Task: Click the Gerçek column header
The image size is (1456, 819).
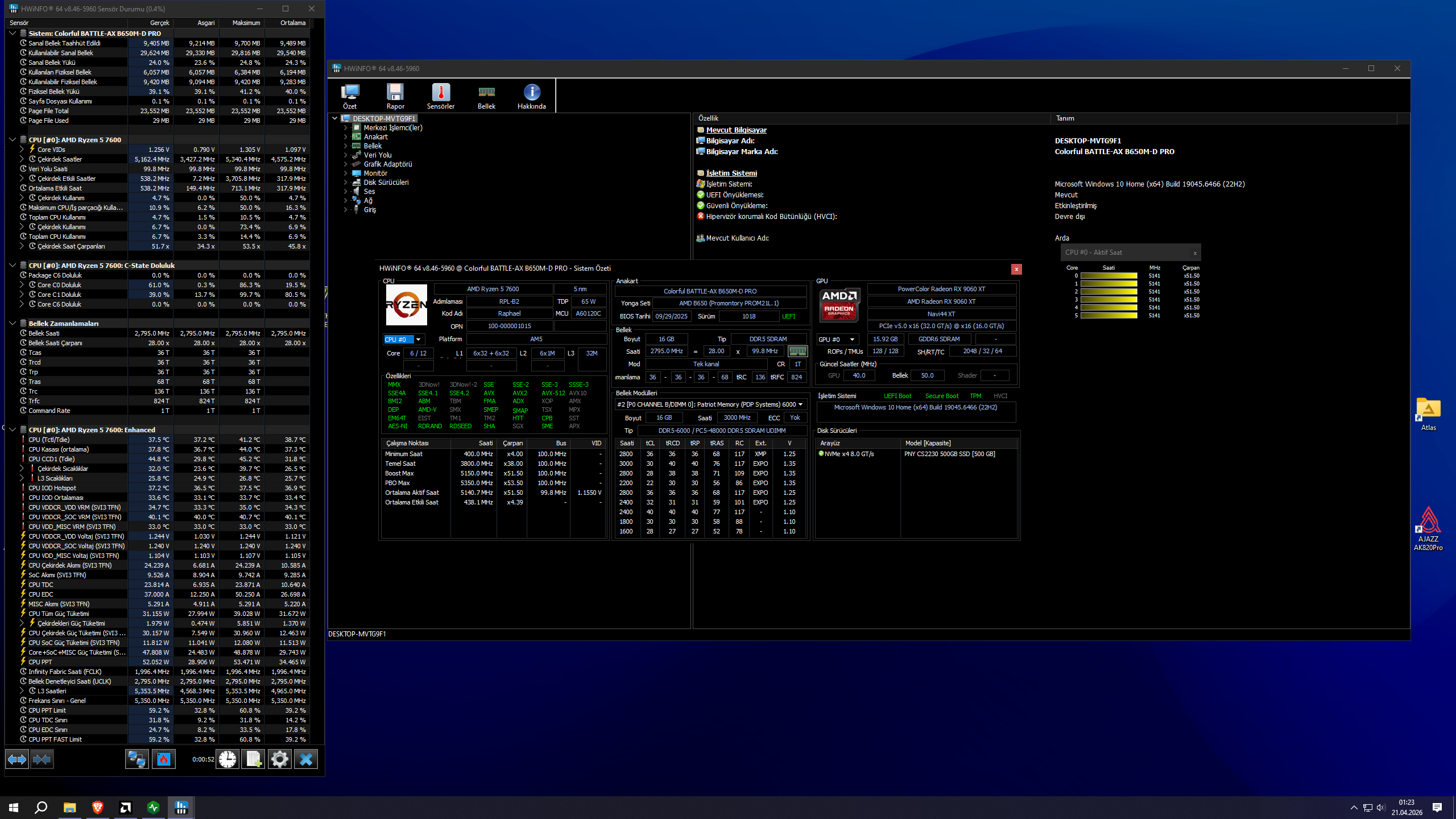Action: click(150, 23)
